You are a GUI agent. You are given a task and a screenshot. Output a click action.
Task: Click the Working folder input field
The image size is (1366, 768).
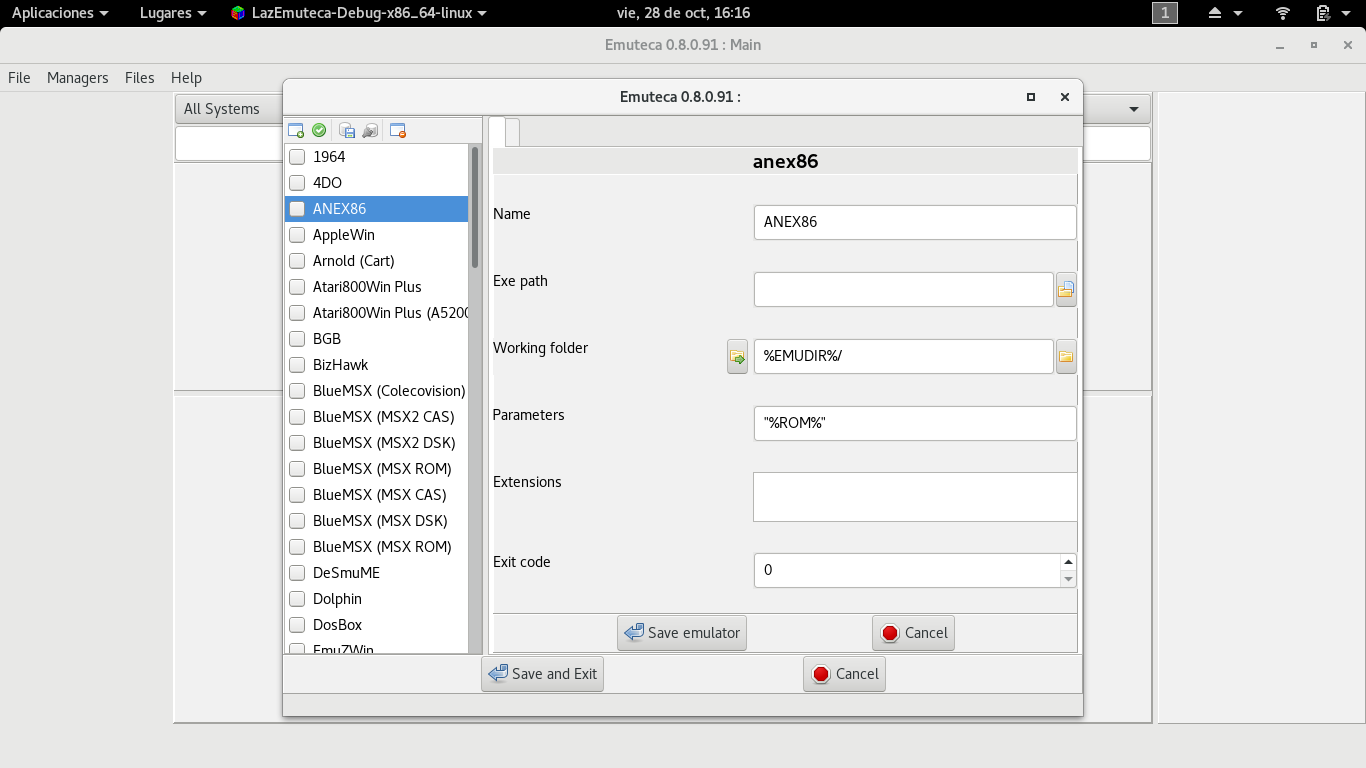904,357
